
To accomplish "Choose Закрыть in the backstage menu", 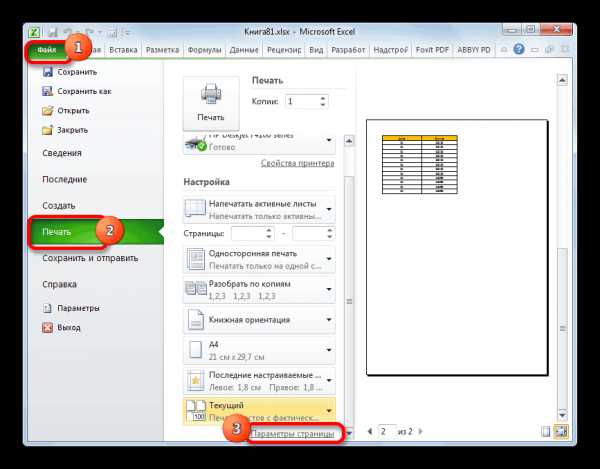I will (x=65, y=130).
